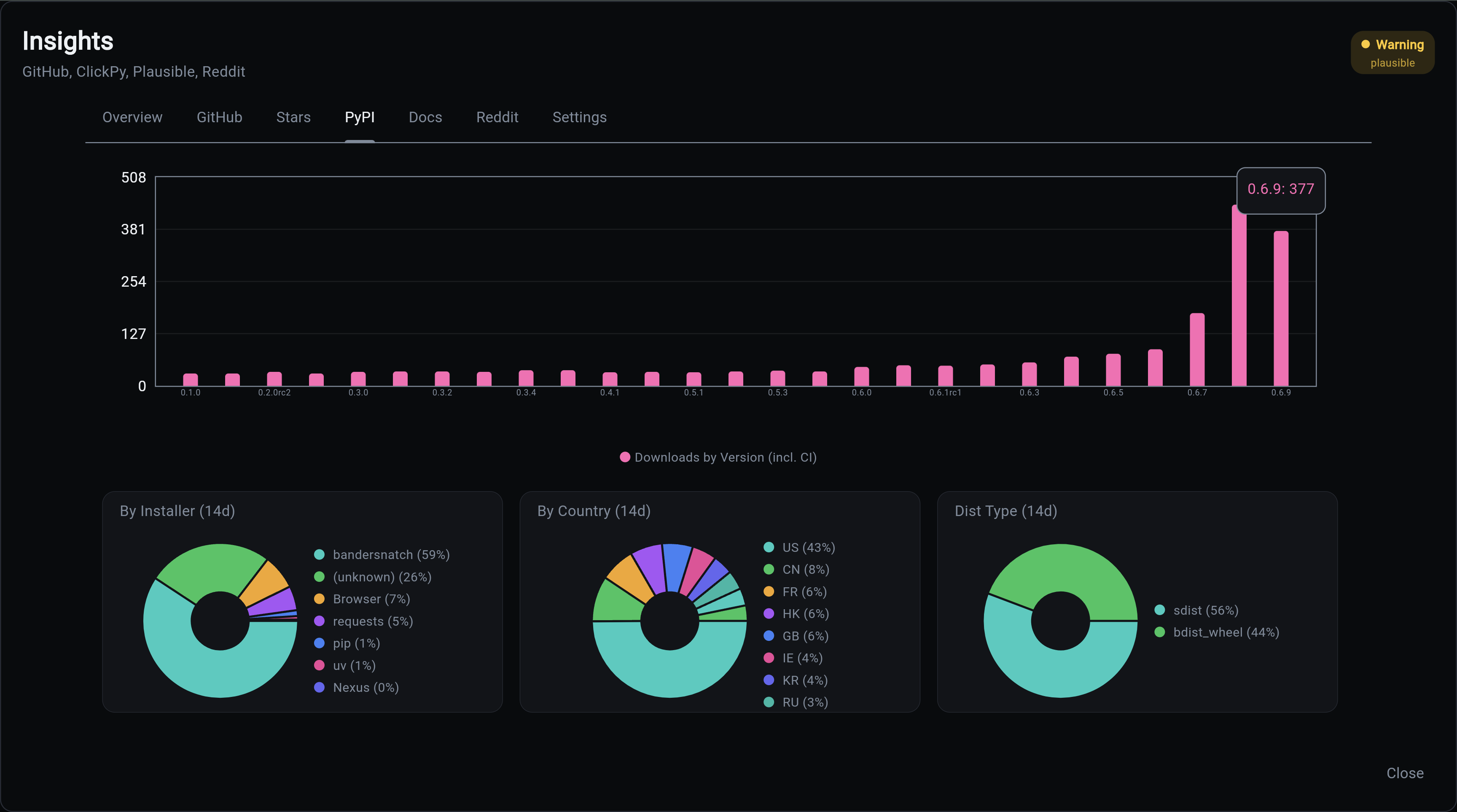Open the Docs tab
This screenshot has height=812, width=1457.
[x=425, y=117]
